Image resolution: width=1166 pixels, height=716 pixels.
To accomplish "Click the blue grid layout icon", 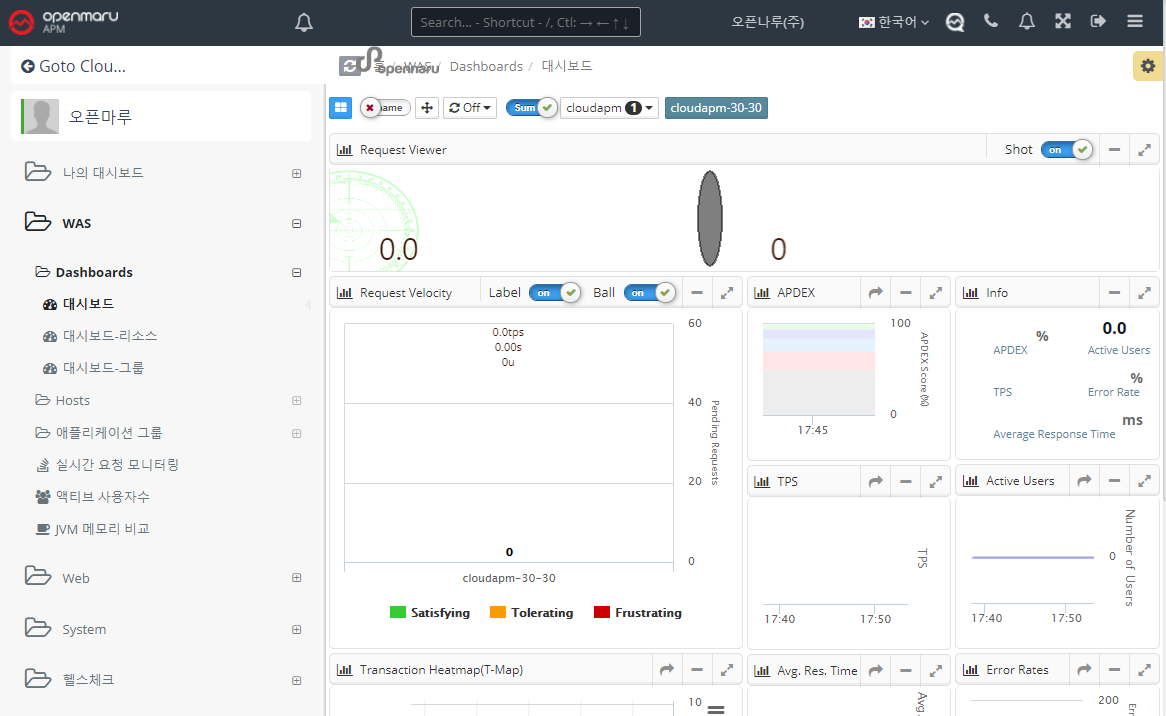I will pos(340,108).
